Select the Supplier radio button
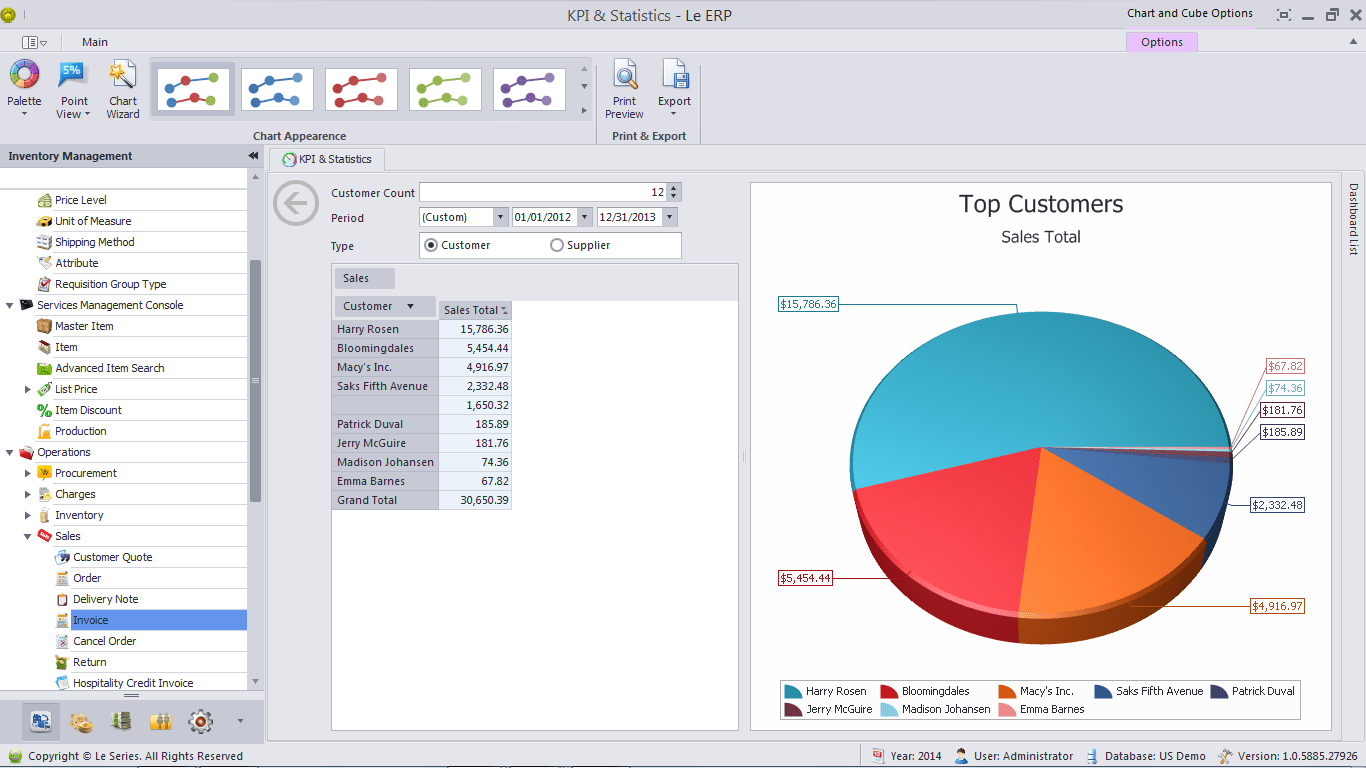1366x768 pixels. (557, 244)
